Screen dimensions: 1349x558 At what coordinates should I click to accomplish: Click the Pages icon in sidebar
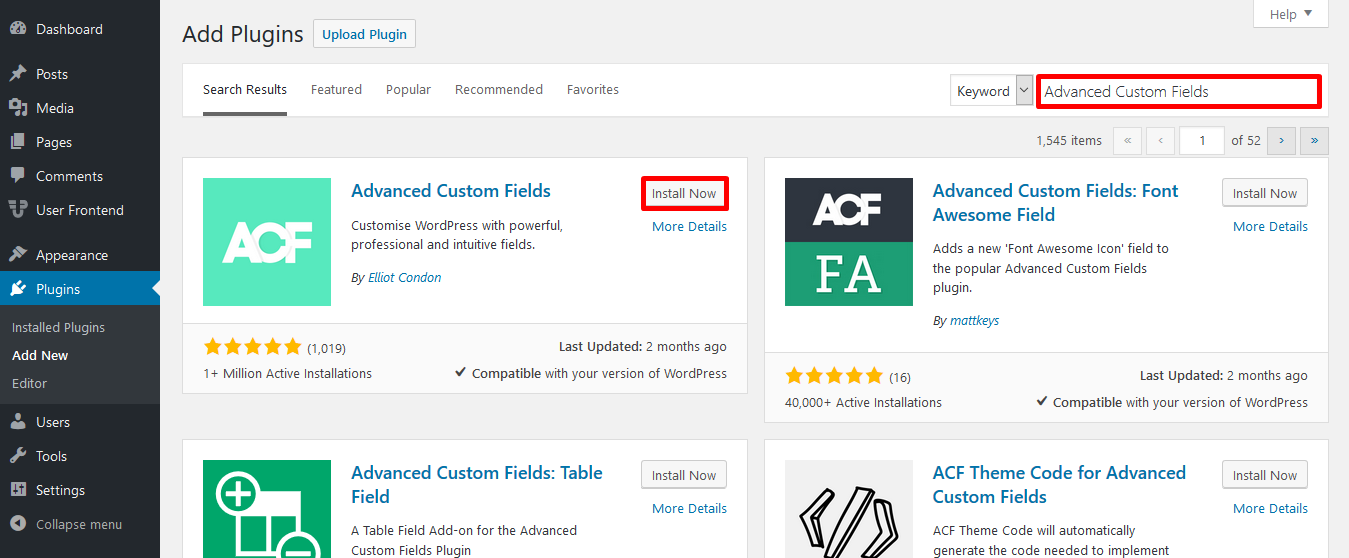click(x=17, y=142)
